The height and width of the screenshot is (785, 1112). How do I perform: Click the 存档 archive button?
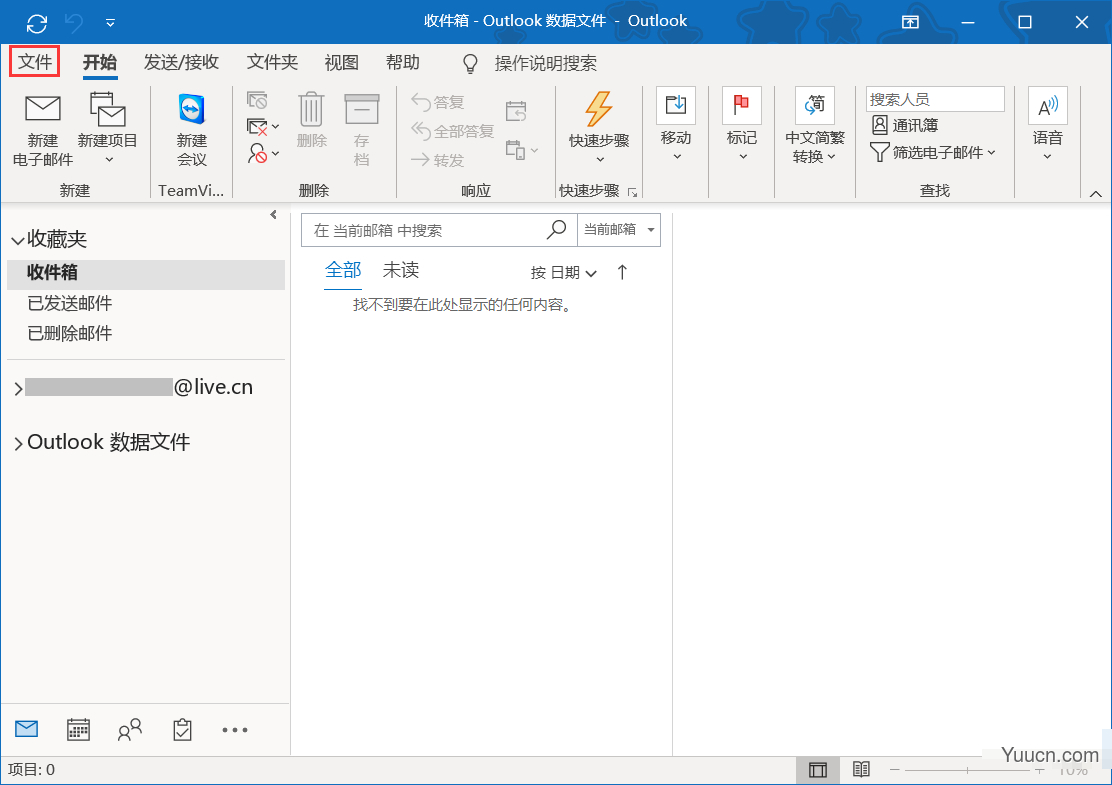pyautogui.click(x=362, y=129)
